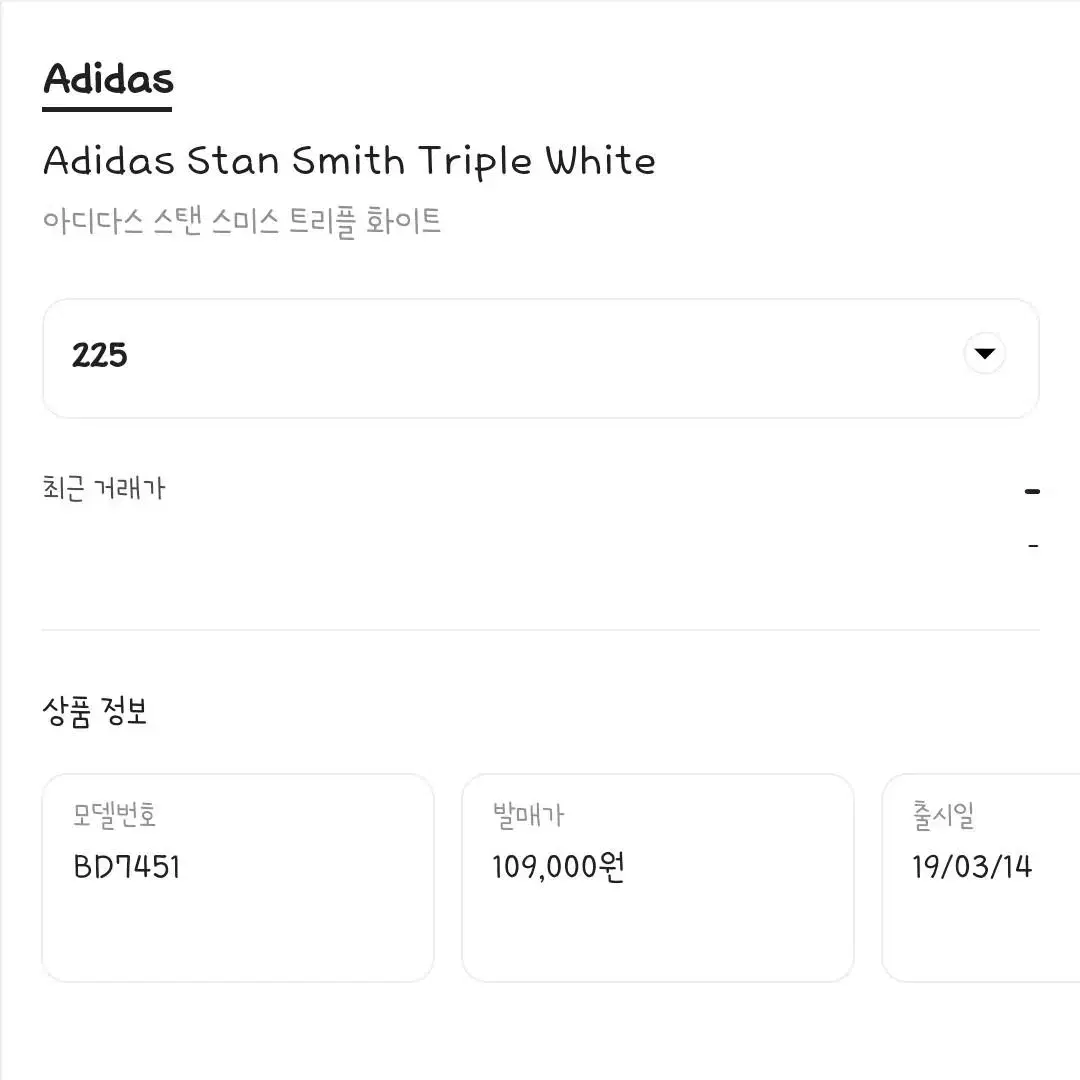This screenshot has width=1080, height=1080.
Task: Select the 발매가 info card
Action: coord(658,878)
